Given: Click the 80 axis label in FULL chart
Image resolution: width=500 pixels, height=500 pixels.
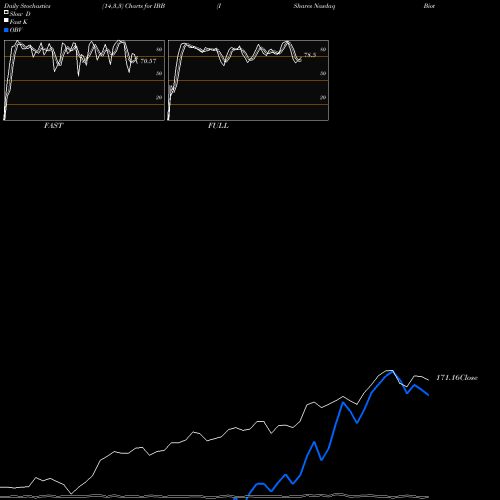Looking at the screenshot, I should 323,49.
